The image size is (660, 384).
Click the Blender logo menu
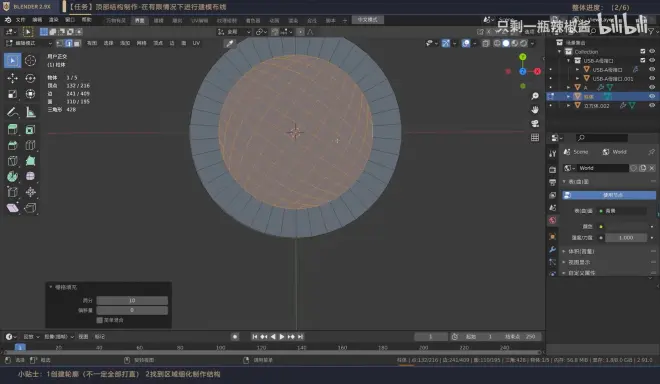click(x=8, y=20)
